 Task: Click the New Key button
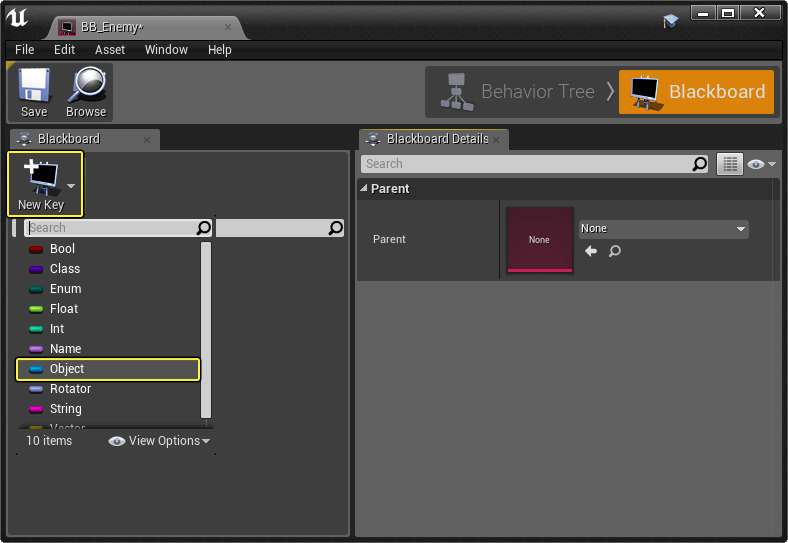[41, 185]
